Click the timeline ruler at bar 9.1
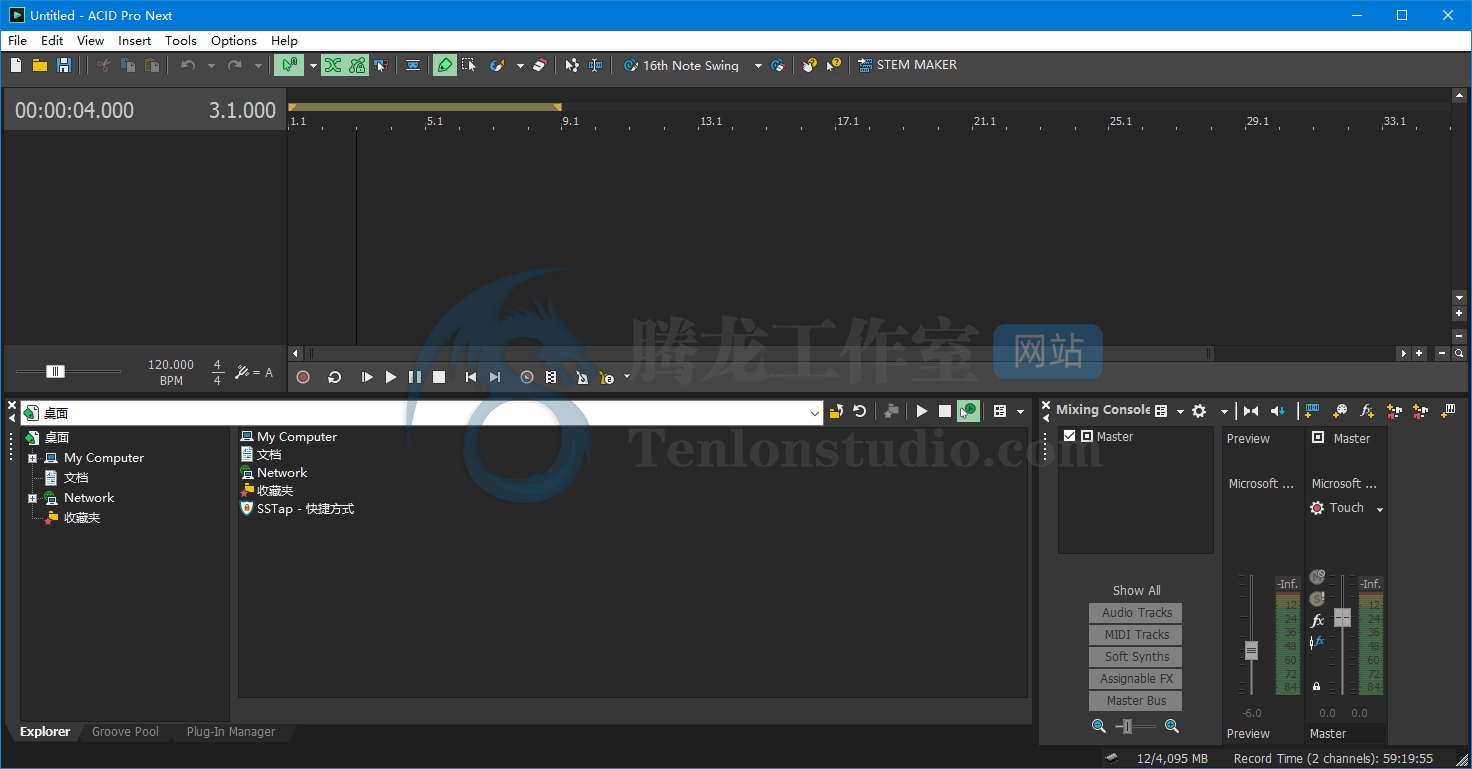Screen dimensions: 1472x769 (x=570, y=122)
